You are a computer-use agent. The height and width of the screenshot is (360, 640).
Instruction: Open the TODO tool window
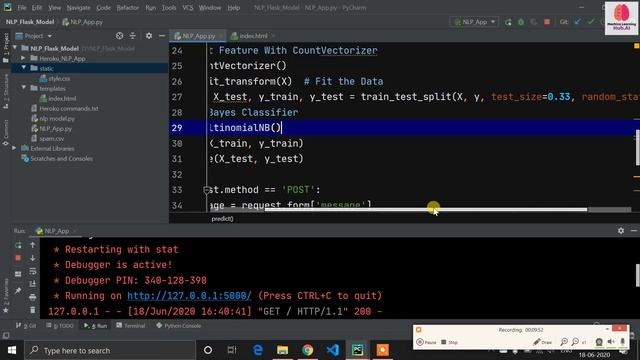tap(60, 326)
